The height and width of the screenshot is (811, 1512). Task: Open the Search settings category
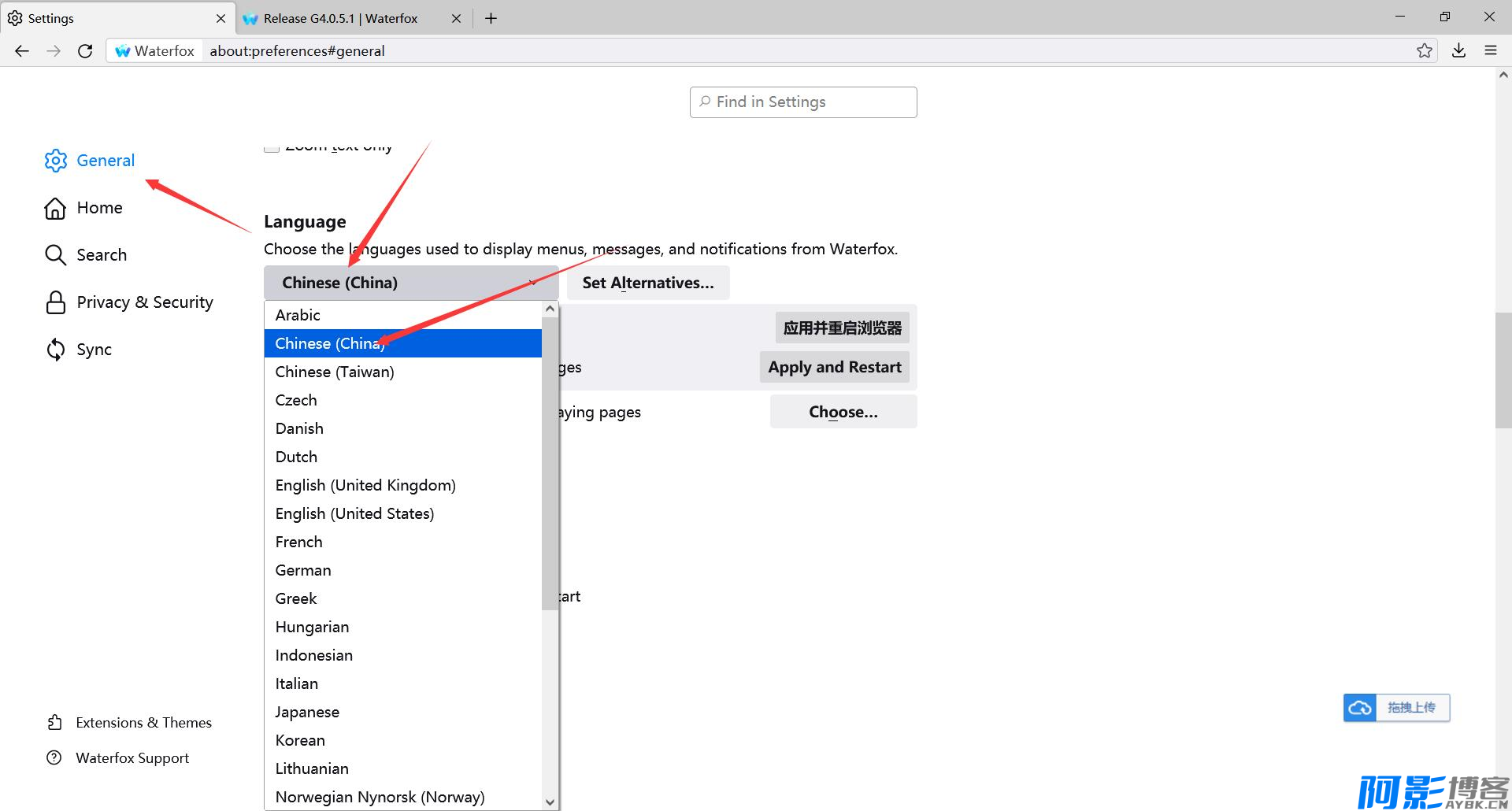tap(87, 255)
